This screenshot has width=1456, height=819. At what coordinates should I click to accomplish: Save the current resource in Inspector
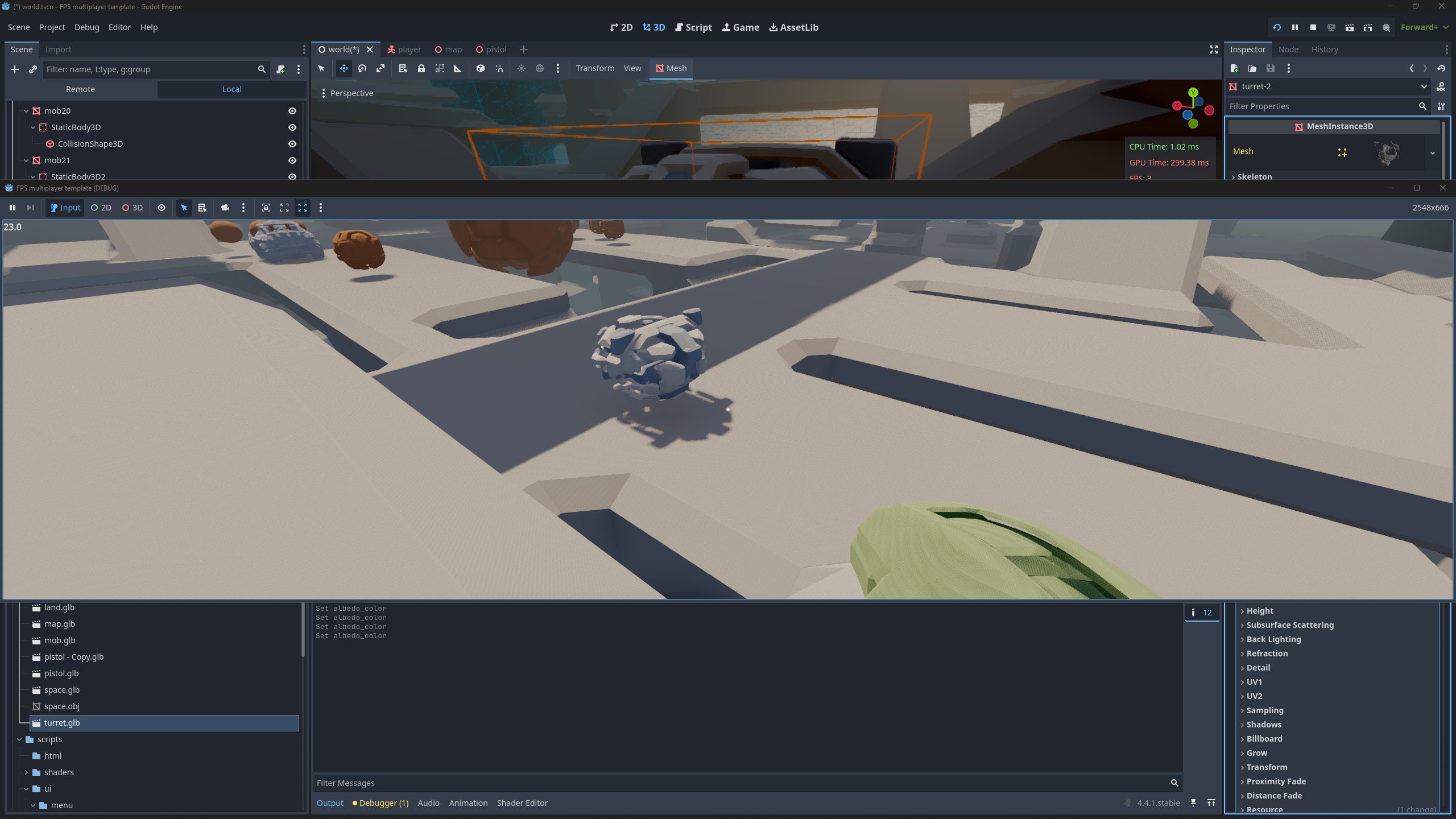[x=1270, y=68]
